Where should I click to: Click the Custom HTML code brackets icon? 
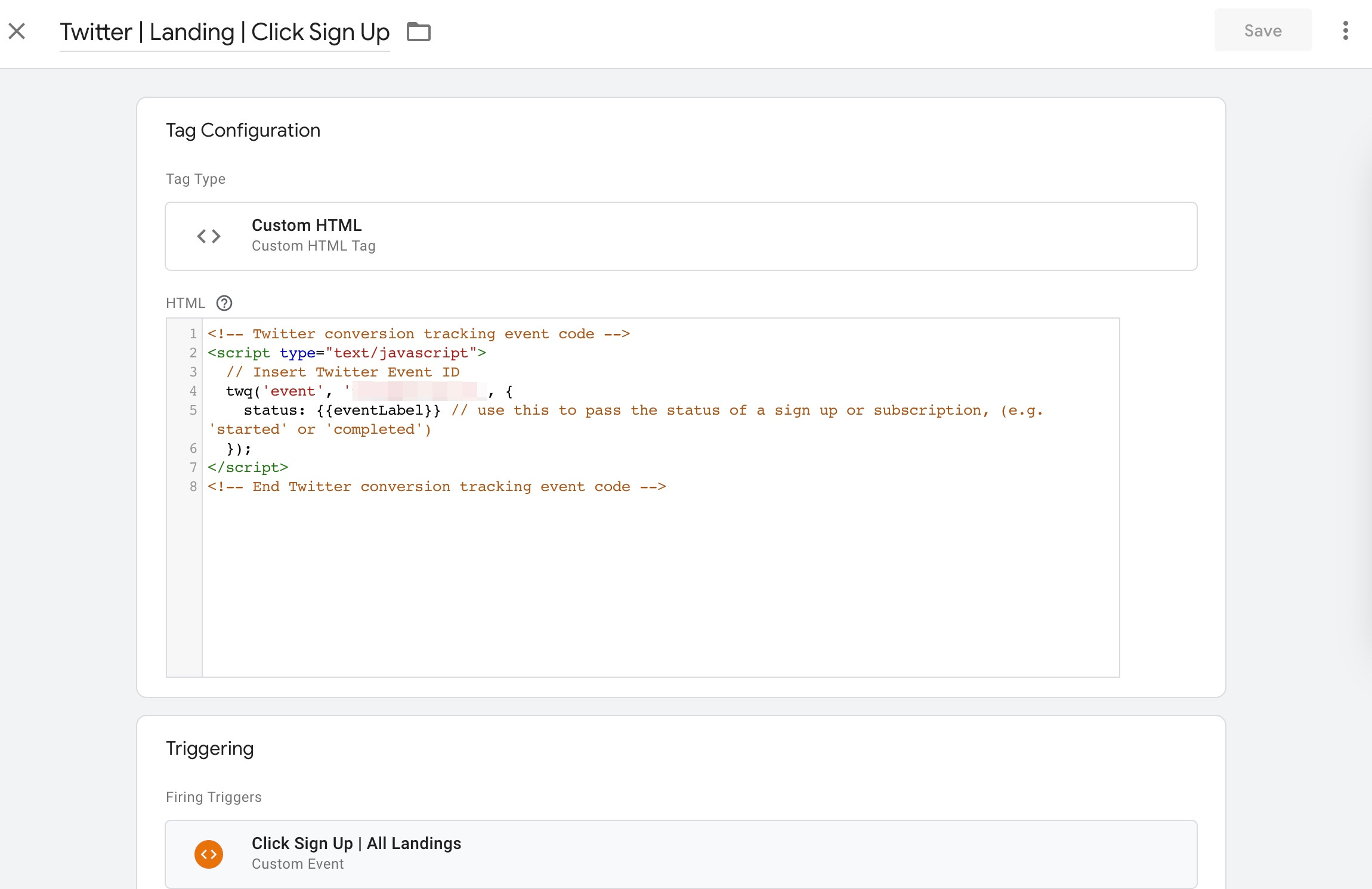(209, 236)
